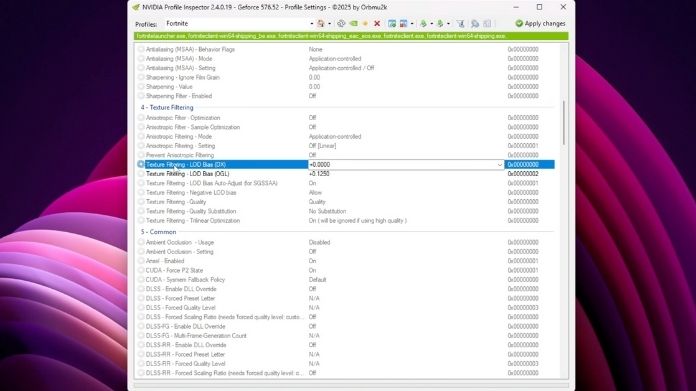696x391 pixels.
Task: Select Anisotropic Filter - Sample Optimization row
Action: pyautogui.click(x=346, y=127)
